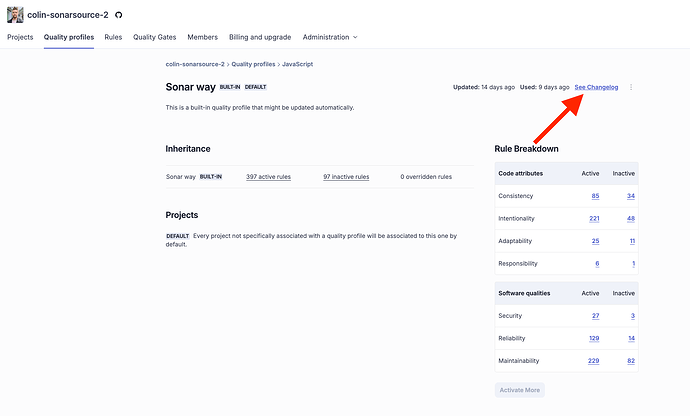690x416 pixels.
Task: Navigate to Quality profiles breadcrumb
Action: coord(254,64)
